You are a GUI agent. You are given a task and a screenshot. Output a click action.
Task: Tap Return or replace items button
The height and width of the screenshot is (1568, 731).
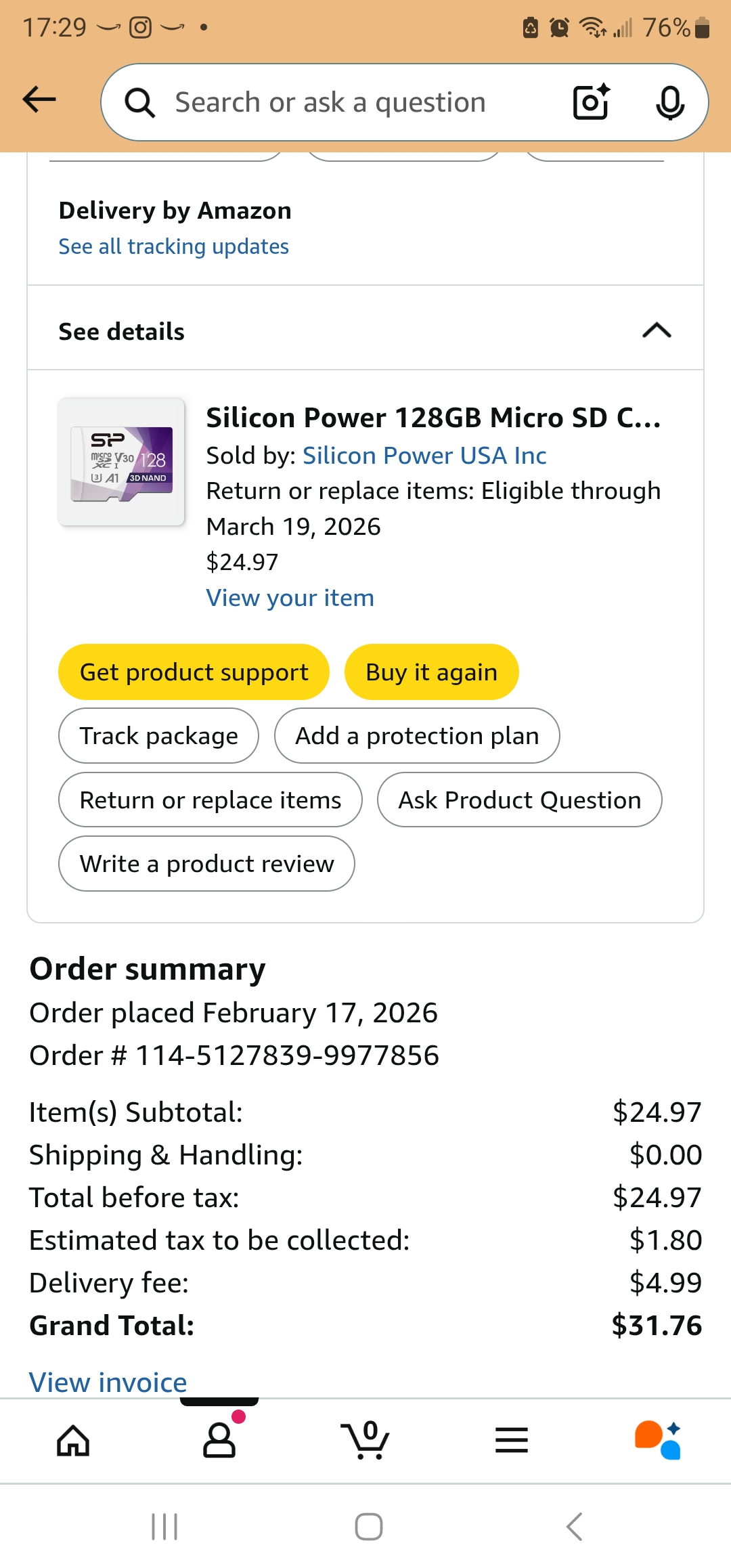click(211, 800)
